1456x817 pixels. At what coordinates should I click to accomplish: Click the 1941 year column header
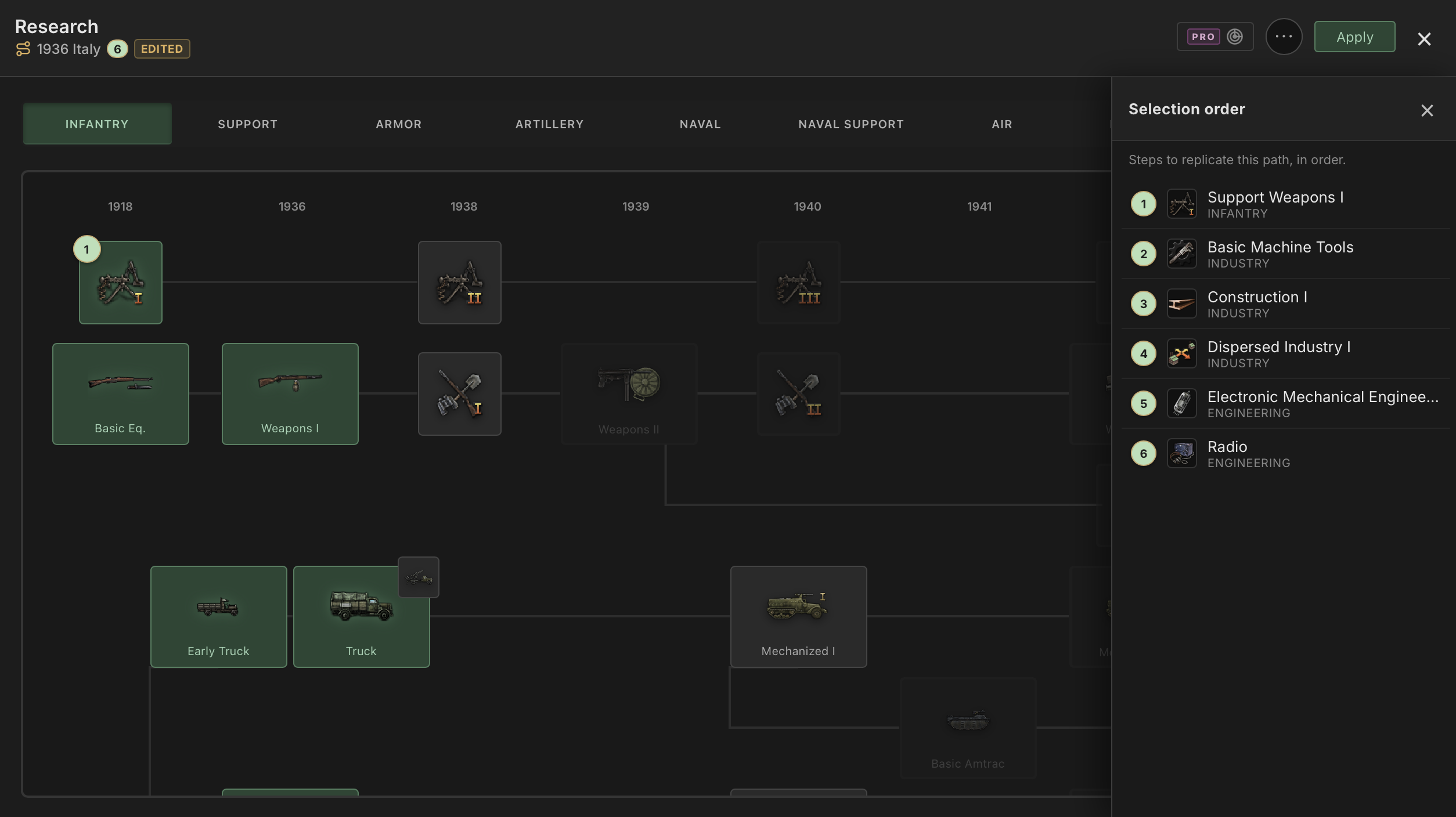[x=979, y=207]
